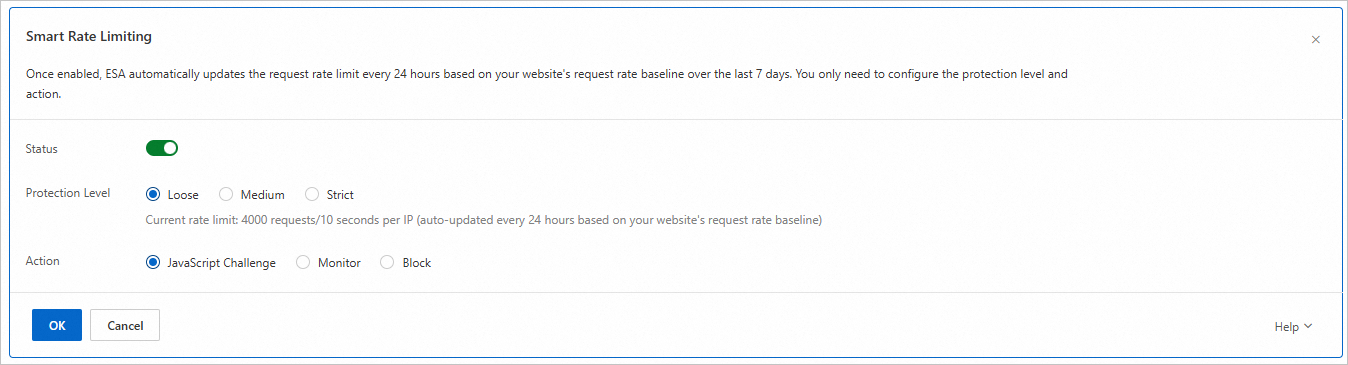The width and height of the screenshot is (1348, 365).
Task: Open the Help dropdown menu
Action: click(1293, 327)
